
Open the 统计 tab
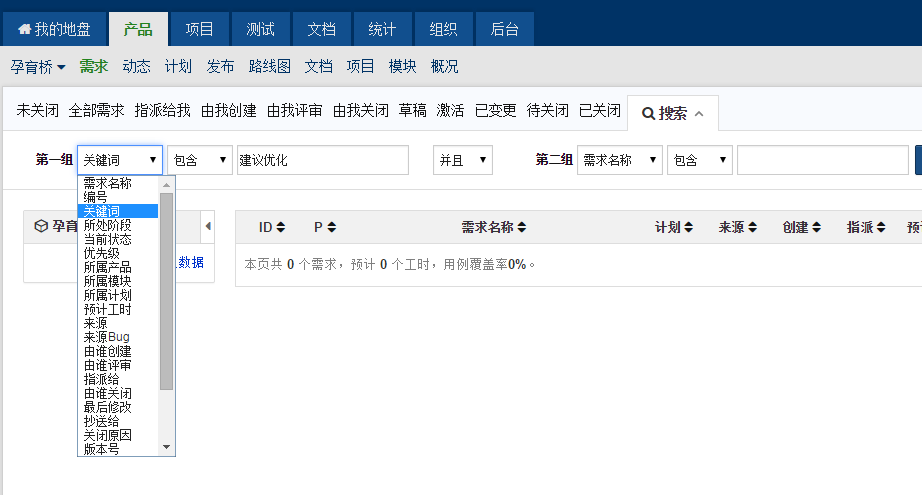click(x=382, y=29)
